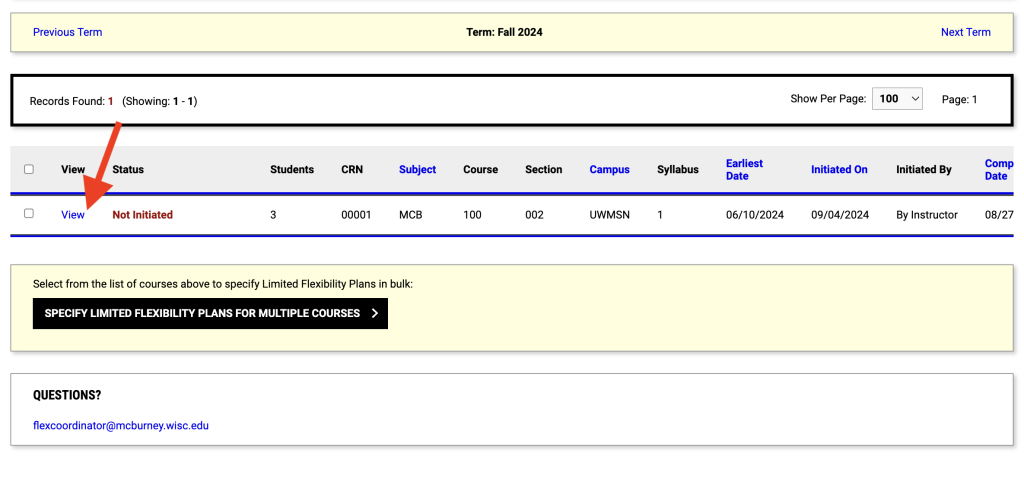This screenshot has height=482, width=1024.
Task: Click the Records Found: 1 text
Action: coord(72,101)
